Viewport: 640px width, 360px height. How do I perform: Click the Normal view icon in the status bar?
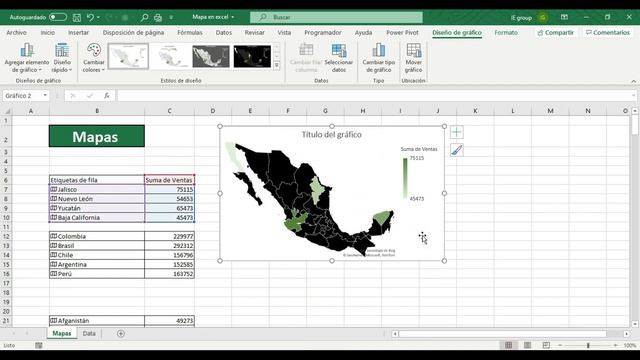[x=509, y=345]
